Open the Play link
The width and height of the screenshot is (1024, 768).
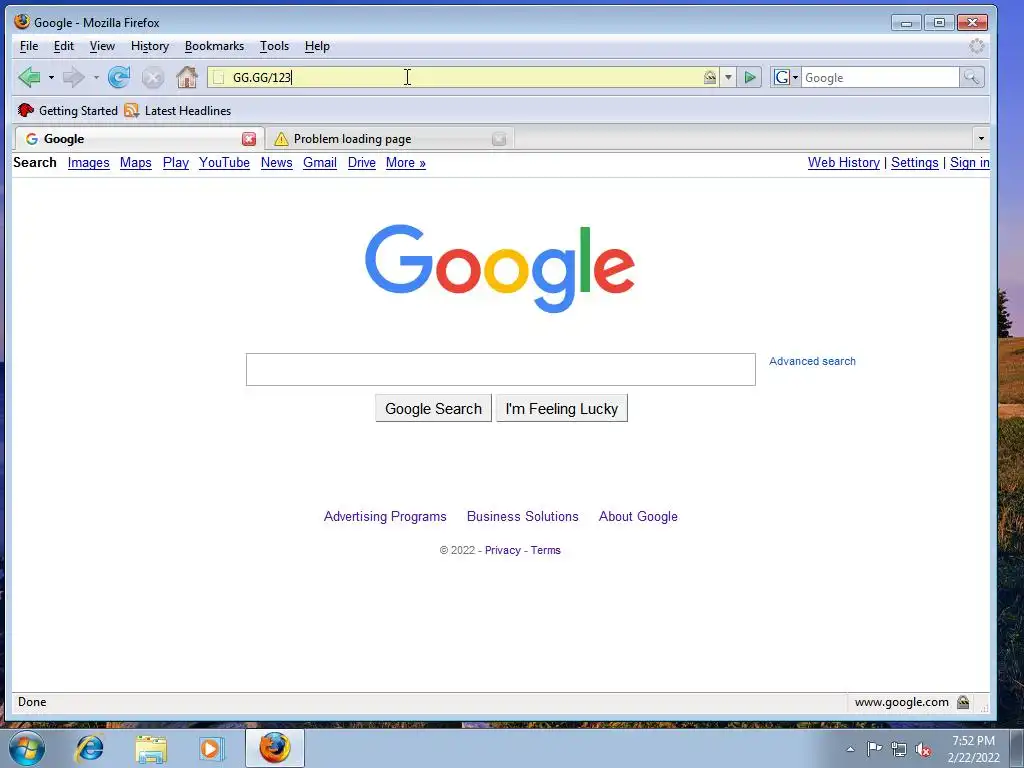pos(176,163)
